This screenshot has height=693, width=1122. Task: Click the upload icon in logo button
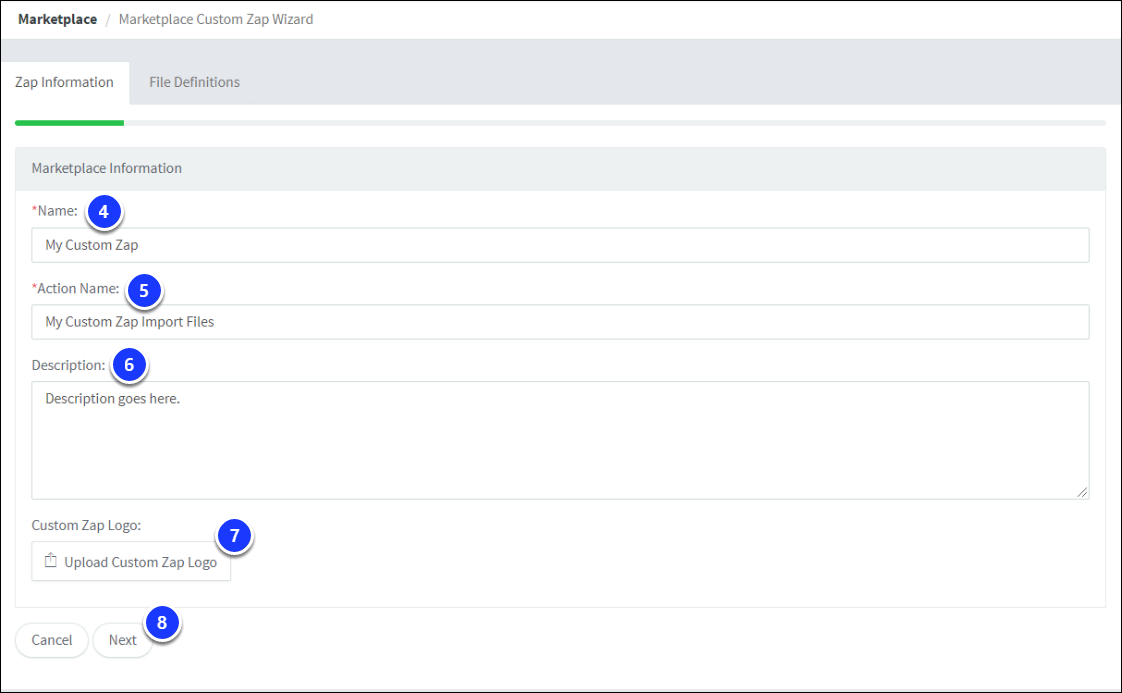(x=51, y=561)
